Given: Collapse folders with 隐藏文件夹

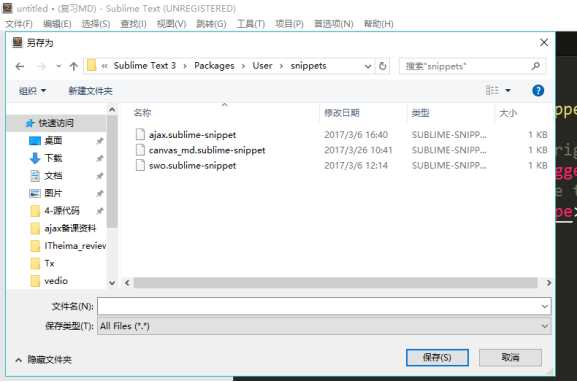Looking at the screenshot, I should [43, 360].
